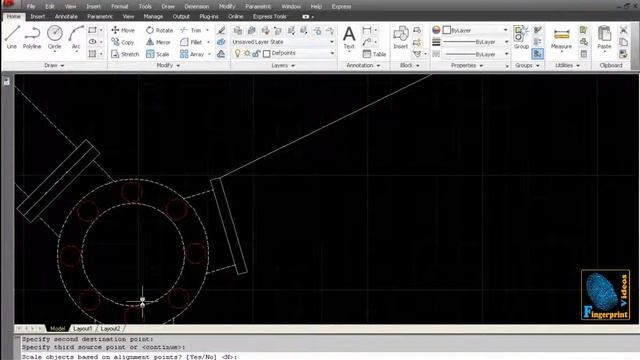
Task: Select the Linear dimension tool
Action: [x=367, y=30]
